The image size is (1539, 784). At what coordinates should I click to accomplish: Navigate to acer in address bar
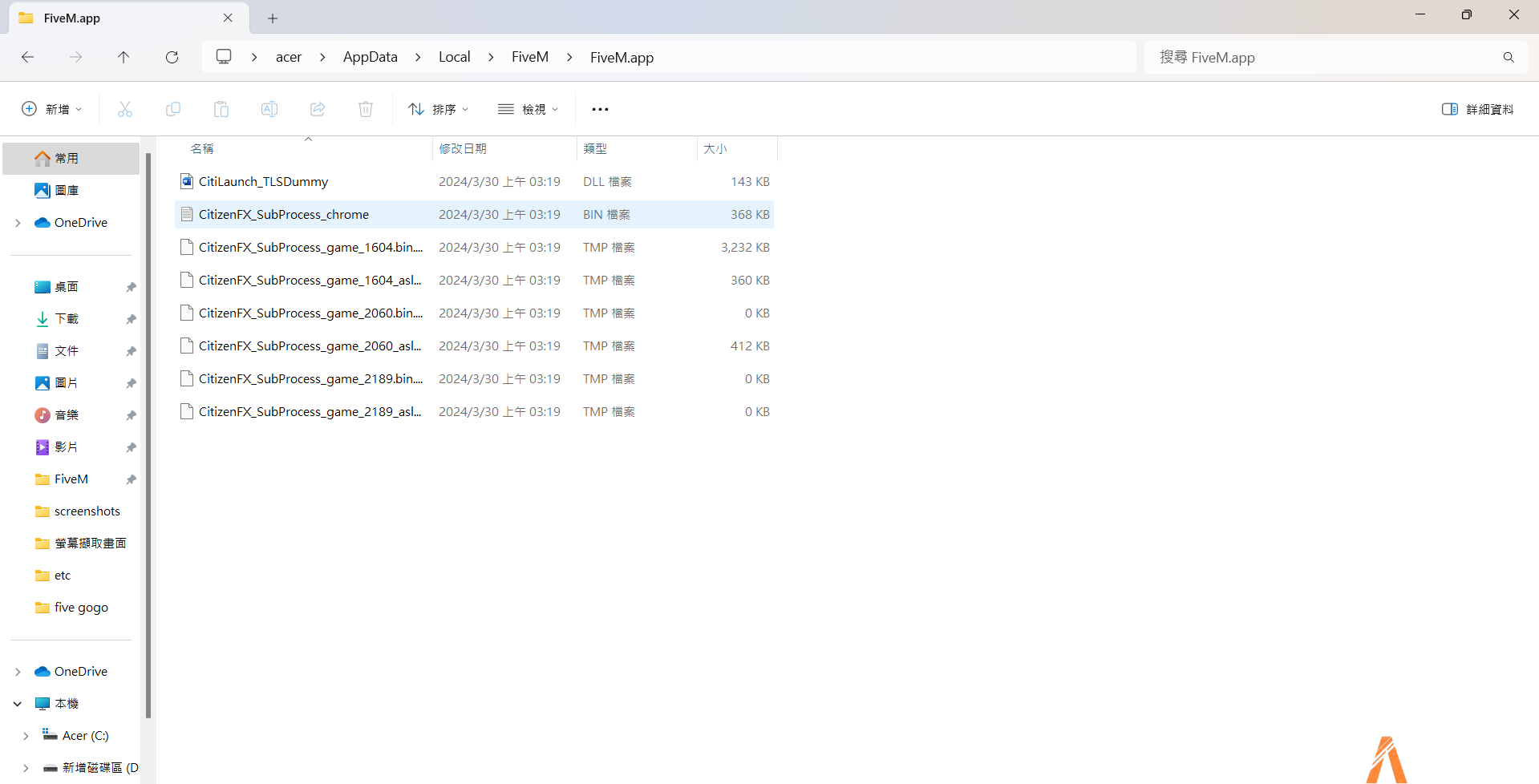coord(289,57)
